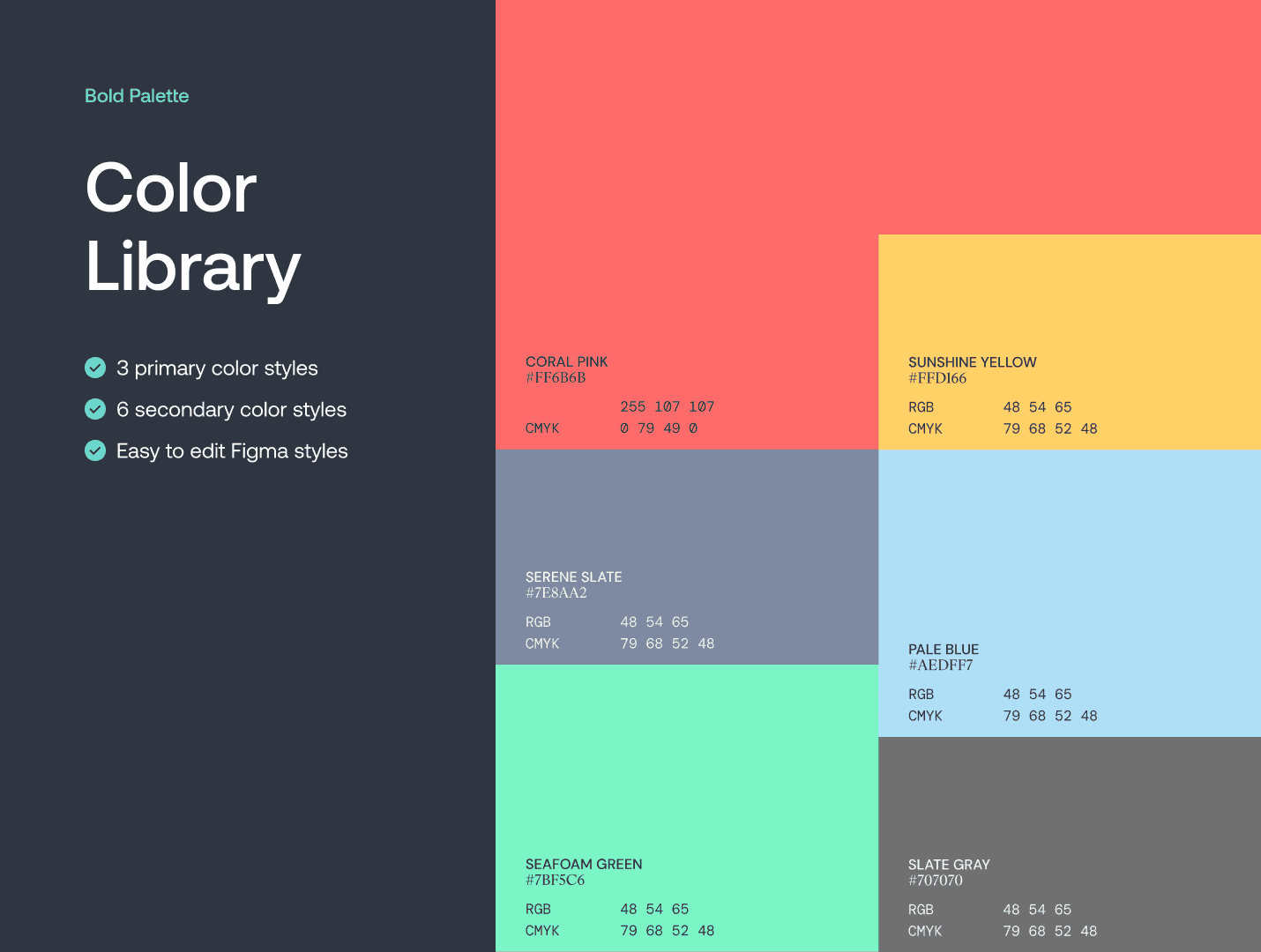Click the CMYK values under Pale Blue
This screenshot has height=952, width=1261.
pyautogui.click(x=1050, y=716)
